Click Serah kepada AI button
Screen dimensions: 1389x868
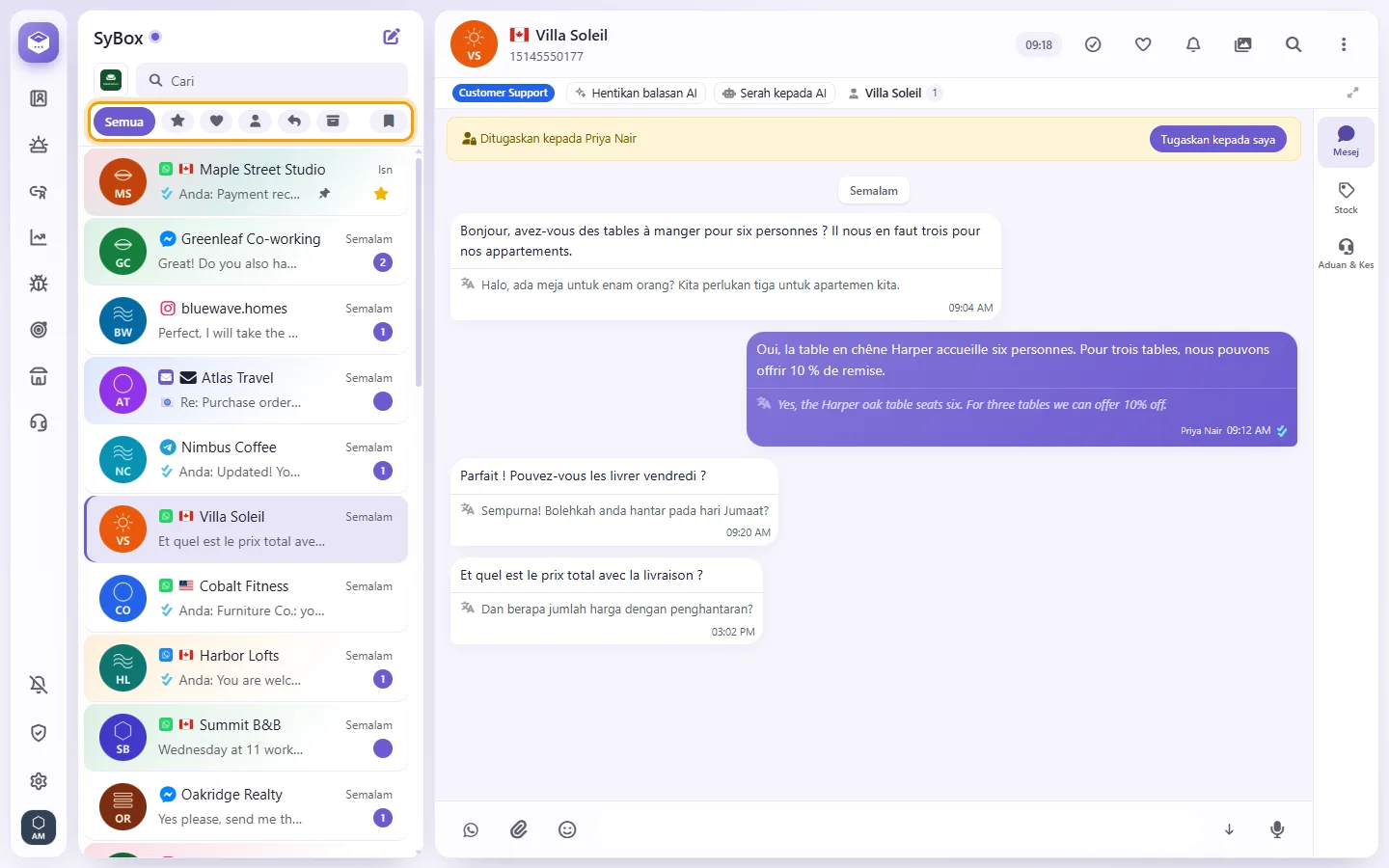(x=776, y=93)
